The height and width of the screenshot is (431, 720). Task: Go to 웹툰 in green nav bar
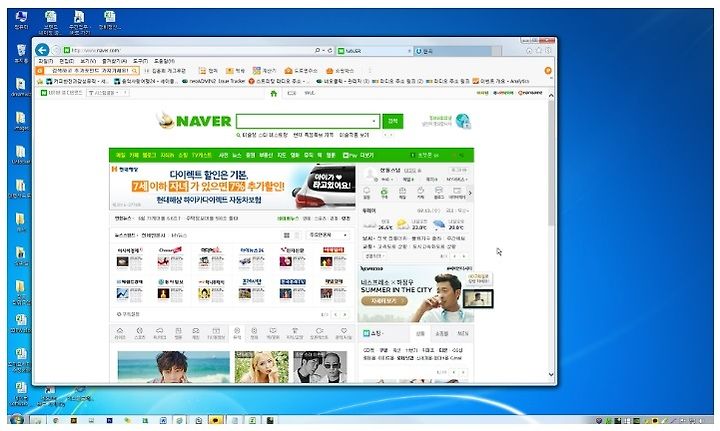click(331, 155)
